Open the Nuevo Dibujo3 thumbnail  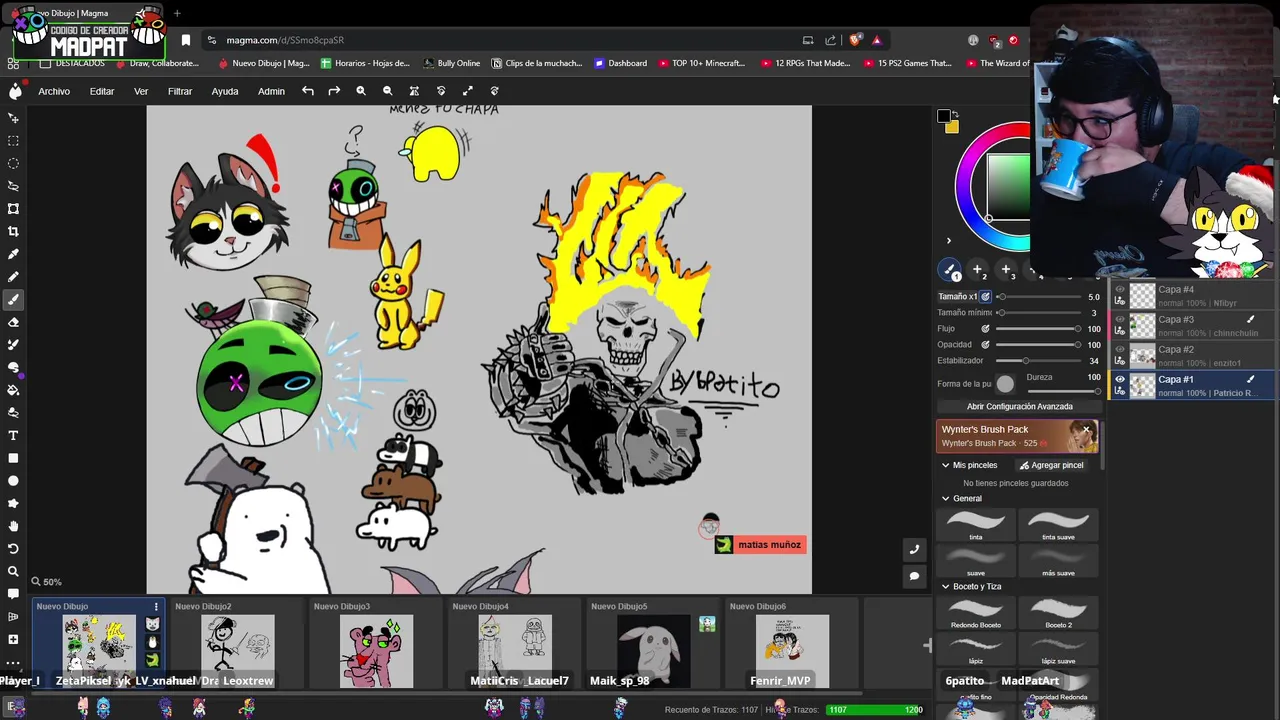coord(376,651)
